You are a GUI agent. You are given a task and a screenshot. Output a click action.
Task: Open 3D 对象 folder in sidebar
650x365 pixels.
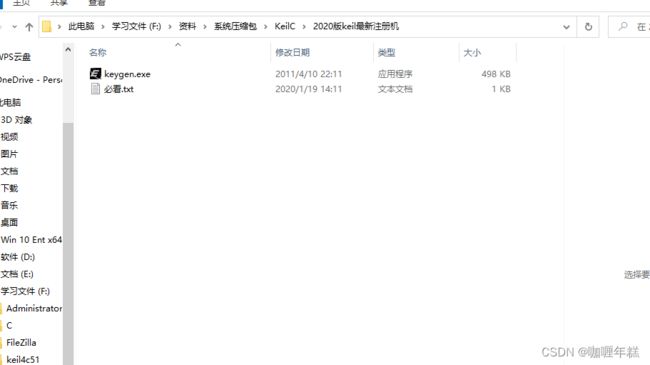point(17,120)
